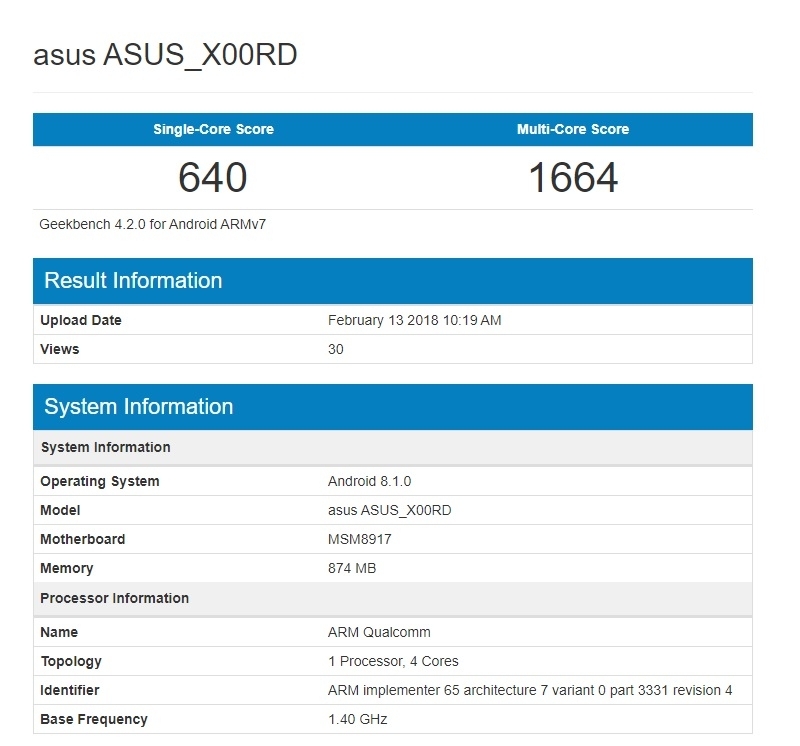This screenshot has width=800, height=746.
Task: Select the Multi-Core Score column header
Action: [573, 129]
